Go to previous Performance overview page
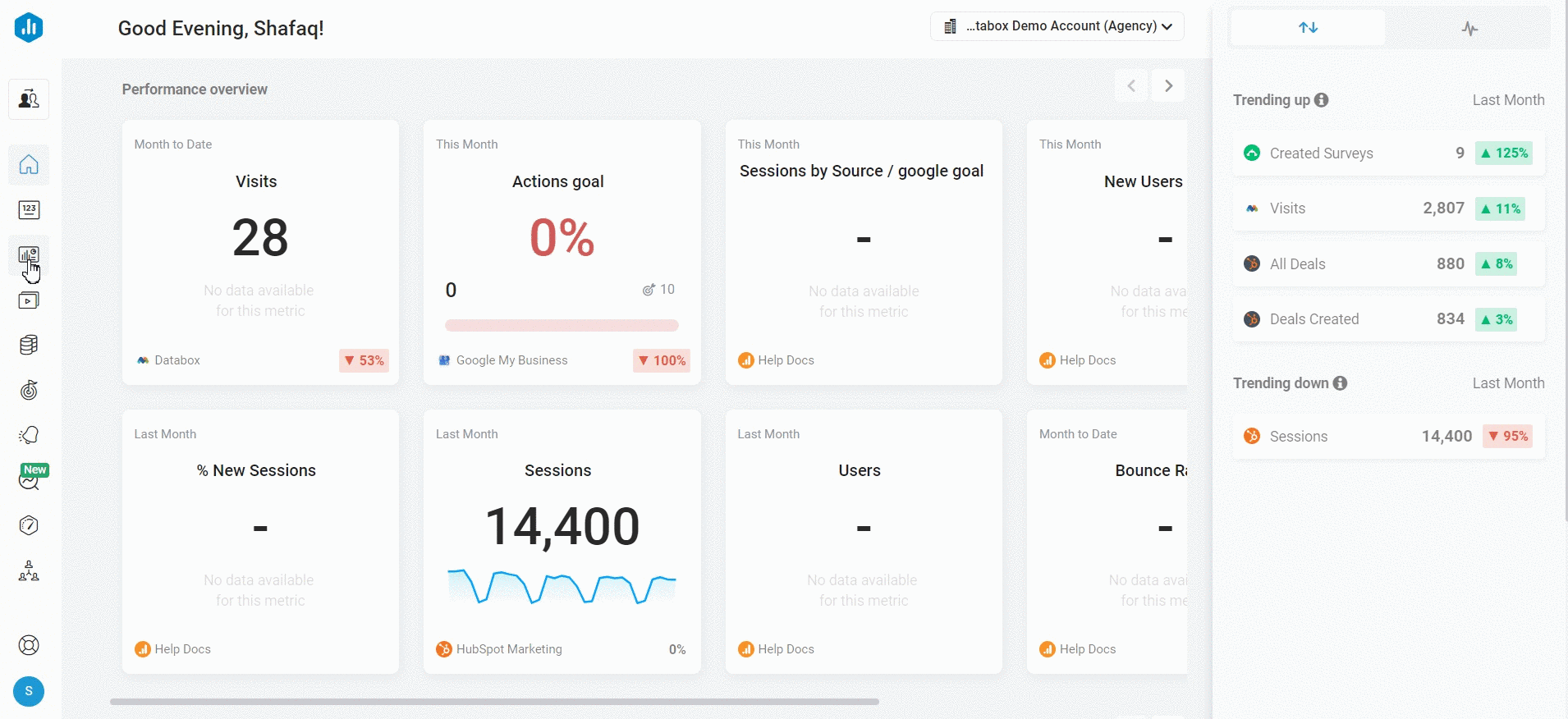Screen dimensions: 1568x719 pyautogui.click(x=1131, y=85)
